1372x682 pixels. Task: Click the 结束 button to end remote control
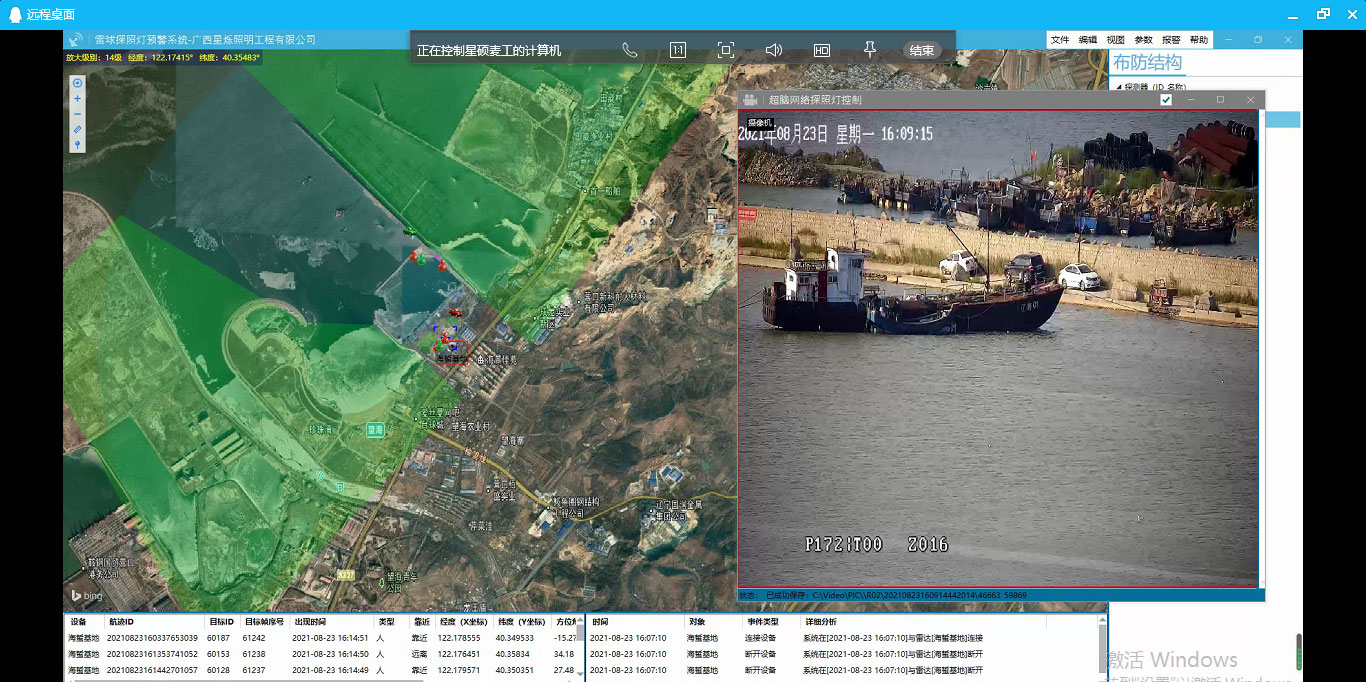(x=921, y=50)
